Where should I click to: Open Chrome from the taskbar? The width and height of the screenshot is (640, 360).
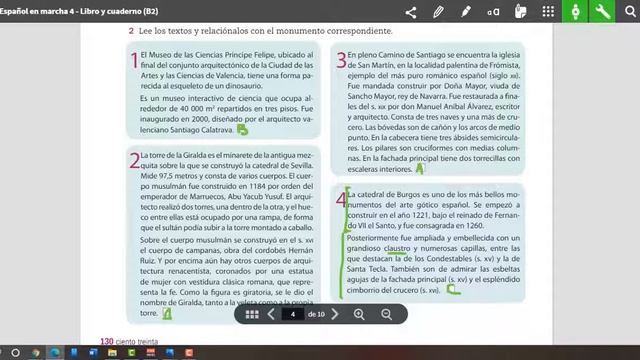[x=36, y=353]
